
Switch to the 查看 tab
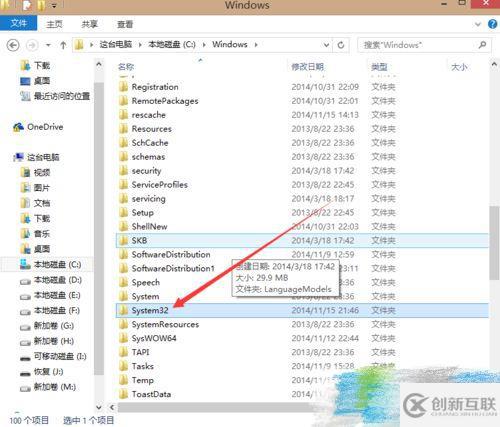(125, 24)
